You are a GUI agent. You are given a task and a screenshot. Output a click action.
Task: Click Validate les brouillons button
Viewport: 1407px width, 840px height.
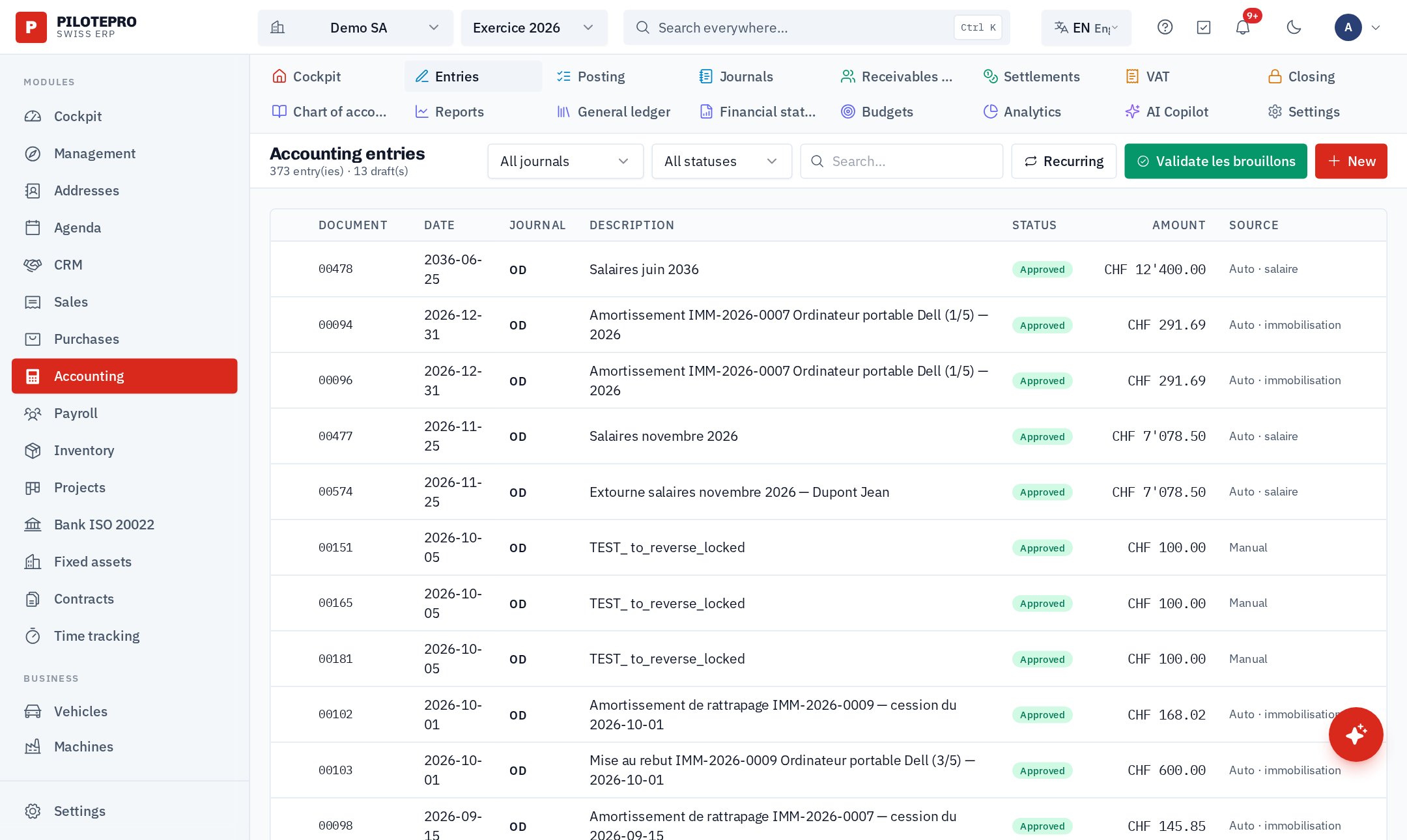(1215, 161)
